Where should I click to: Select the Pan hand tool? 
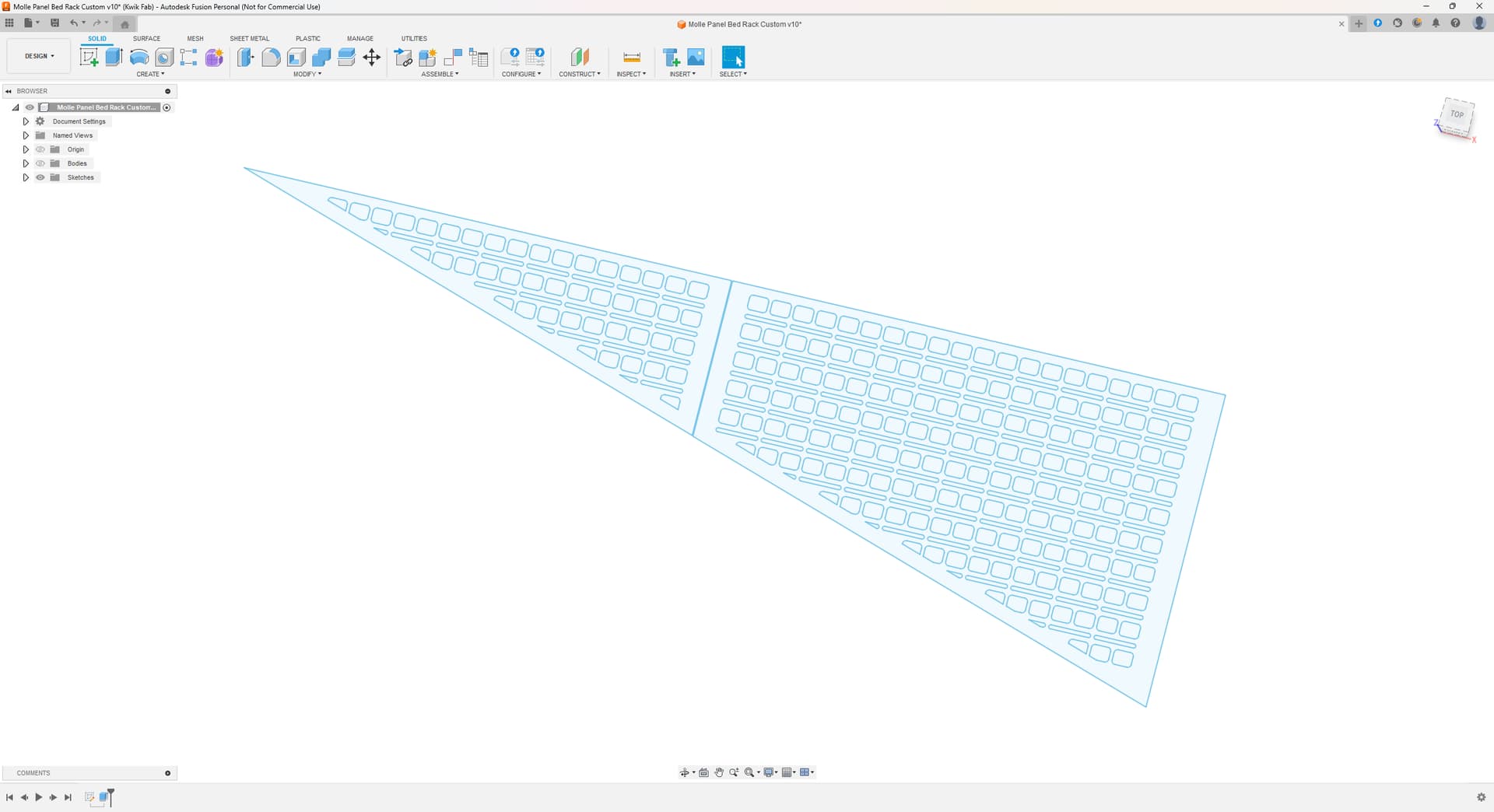pos(719,772)
